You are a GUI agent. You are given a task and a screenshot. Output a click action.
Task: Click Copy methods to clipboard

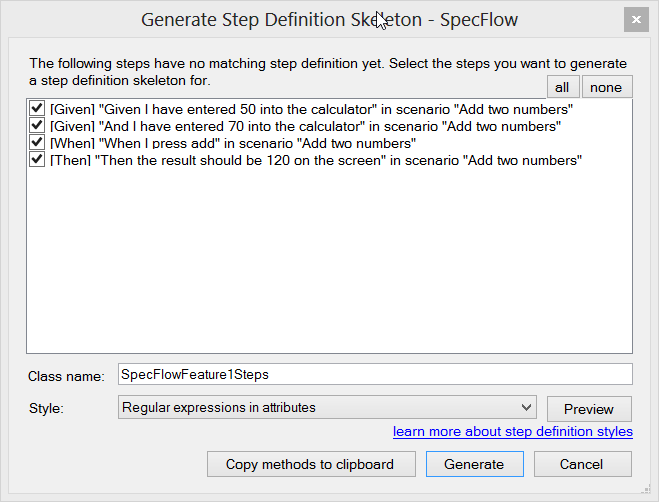point(309,464)
